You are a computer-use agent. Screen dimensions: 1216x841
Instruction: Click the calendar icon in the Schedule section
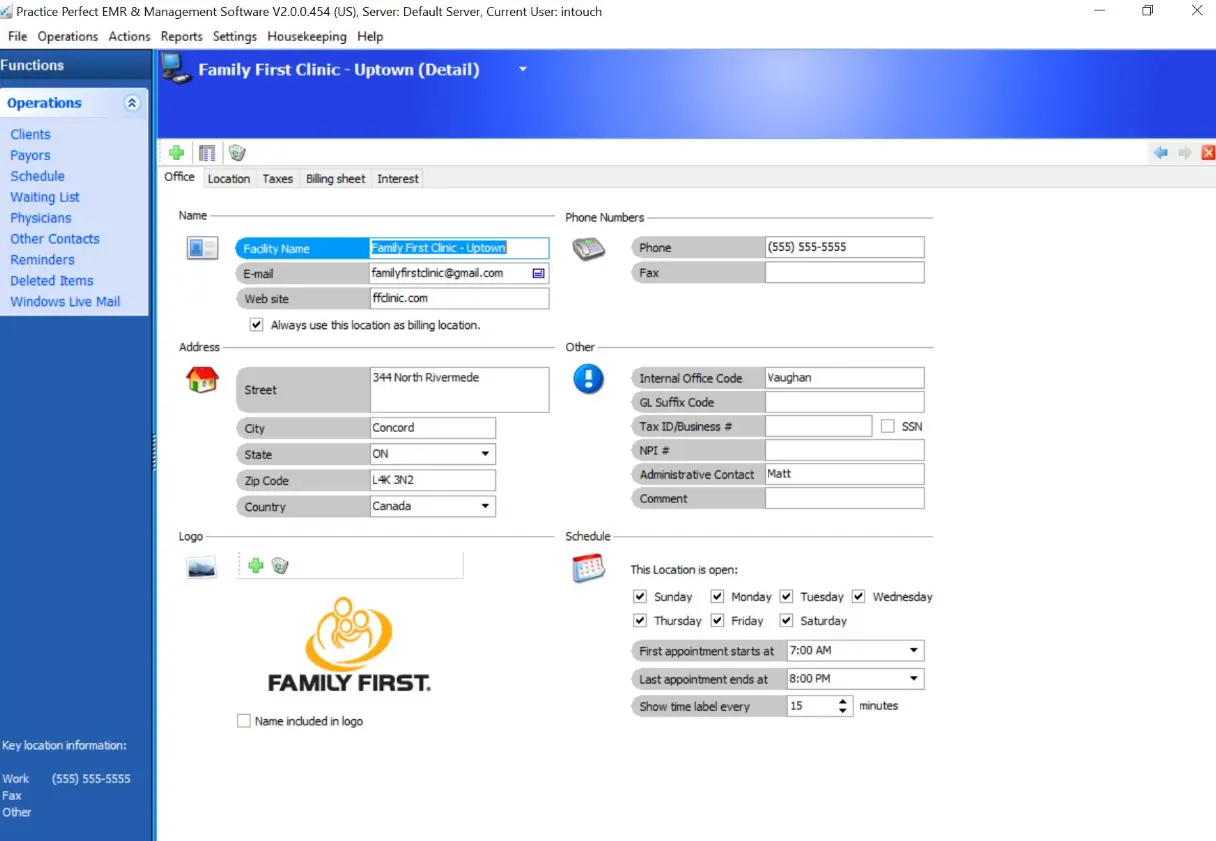tap(588, 567)
